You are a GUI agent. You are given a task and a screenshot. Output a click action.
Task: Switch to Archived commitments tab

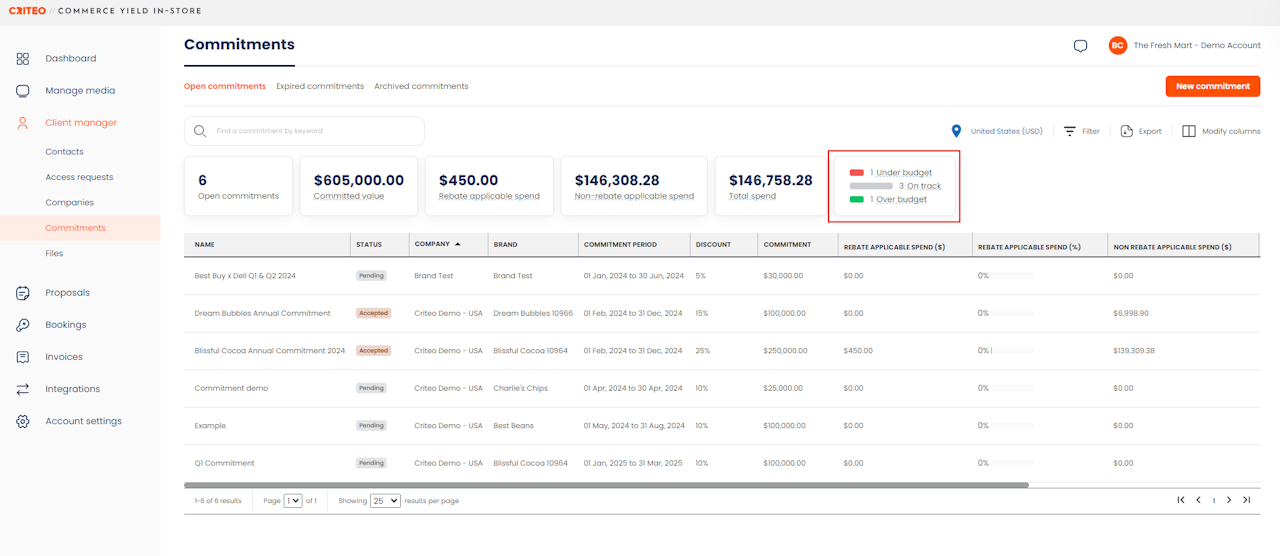click(421, 86)
